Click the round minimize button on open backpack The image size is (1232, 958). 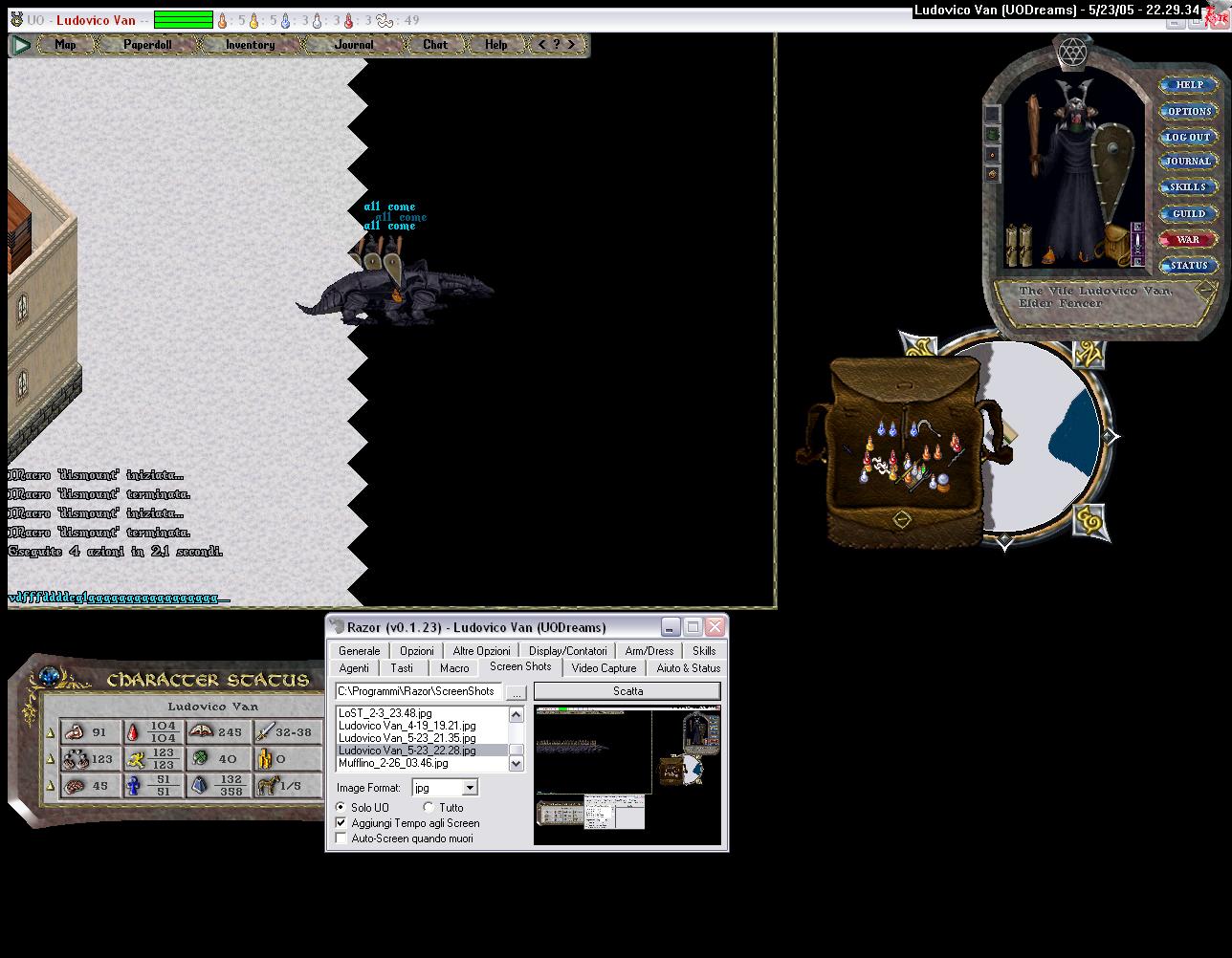[901, 519]
